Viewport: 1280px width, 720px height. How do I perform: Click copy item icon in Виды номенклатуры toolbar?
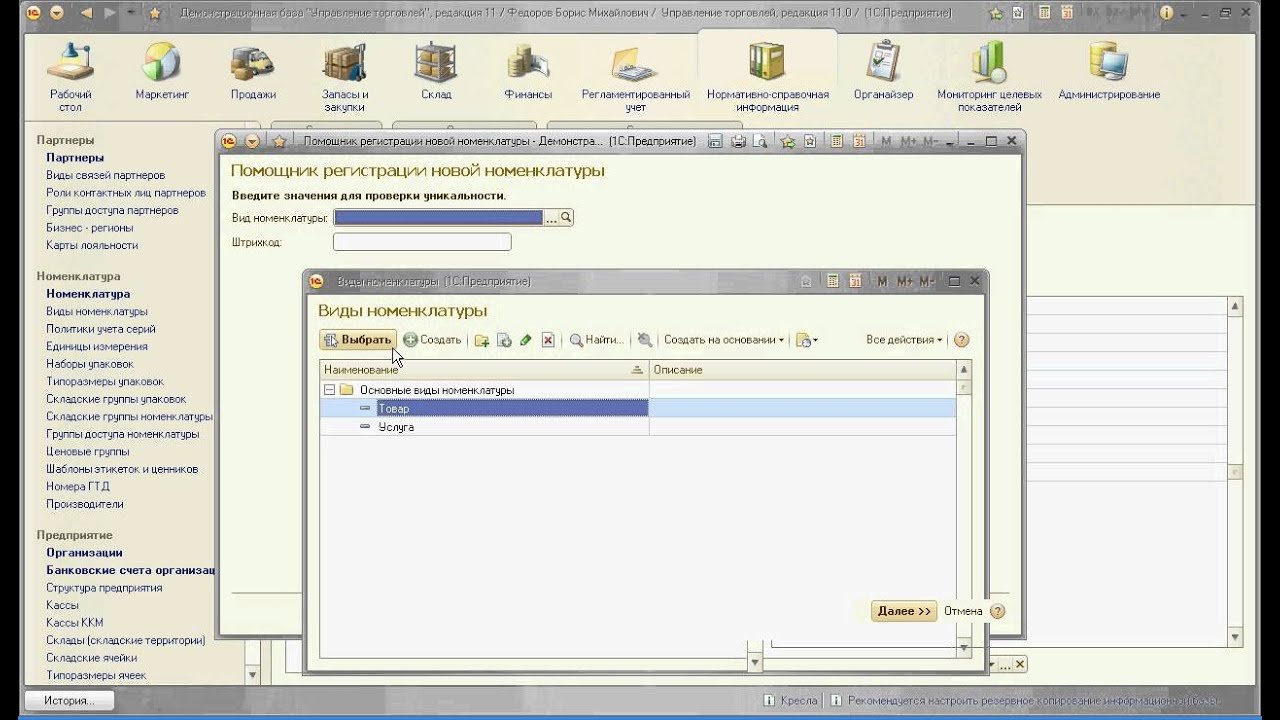tap(504, 340)
